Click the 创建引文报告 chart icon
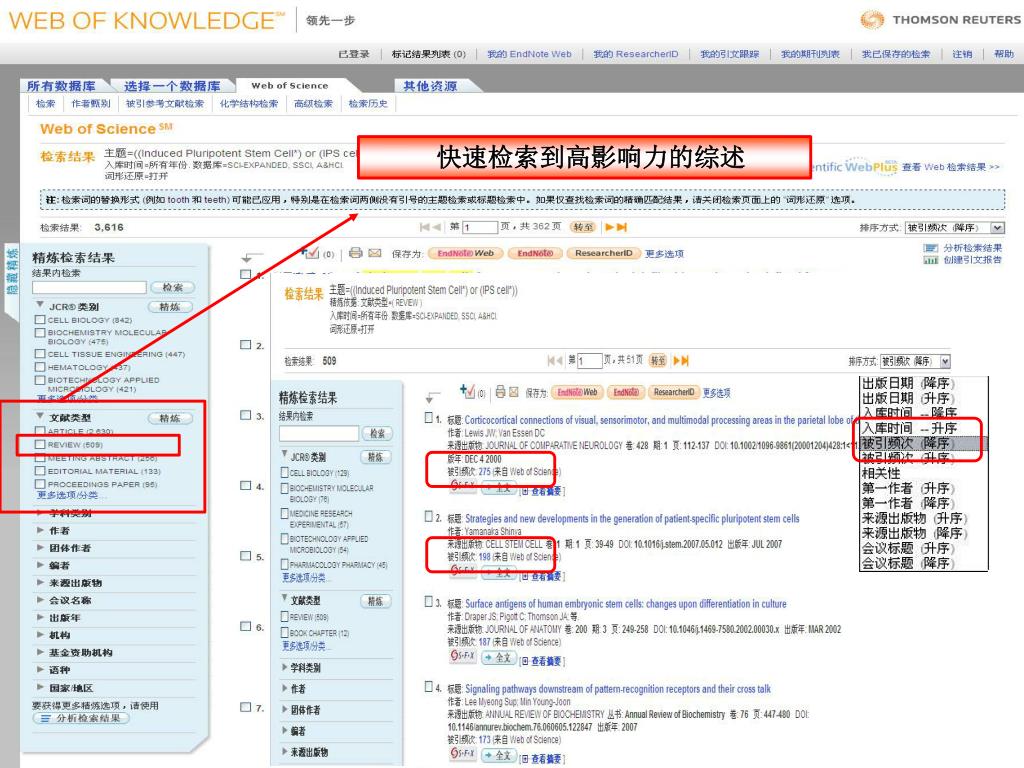This screenshot has height=768, width=1024. tap(931, 260)
